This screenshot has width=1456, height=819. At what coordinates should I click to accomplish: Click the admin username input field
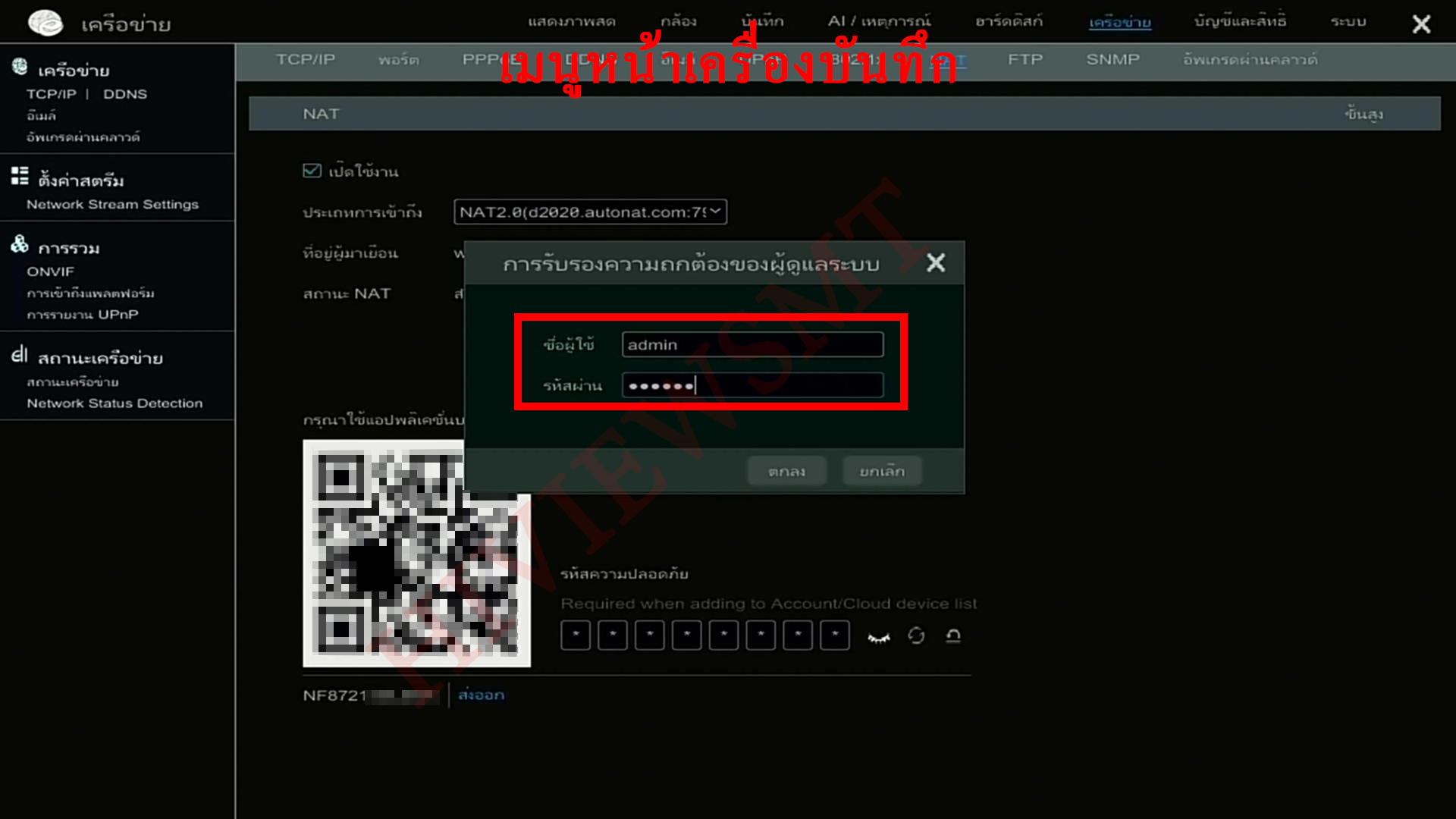(752, 344)
